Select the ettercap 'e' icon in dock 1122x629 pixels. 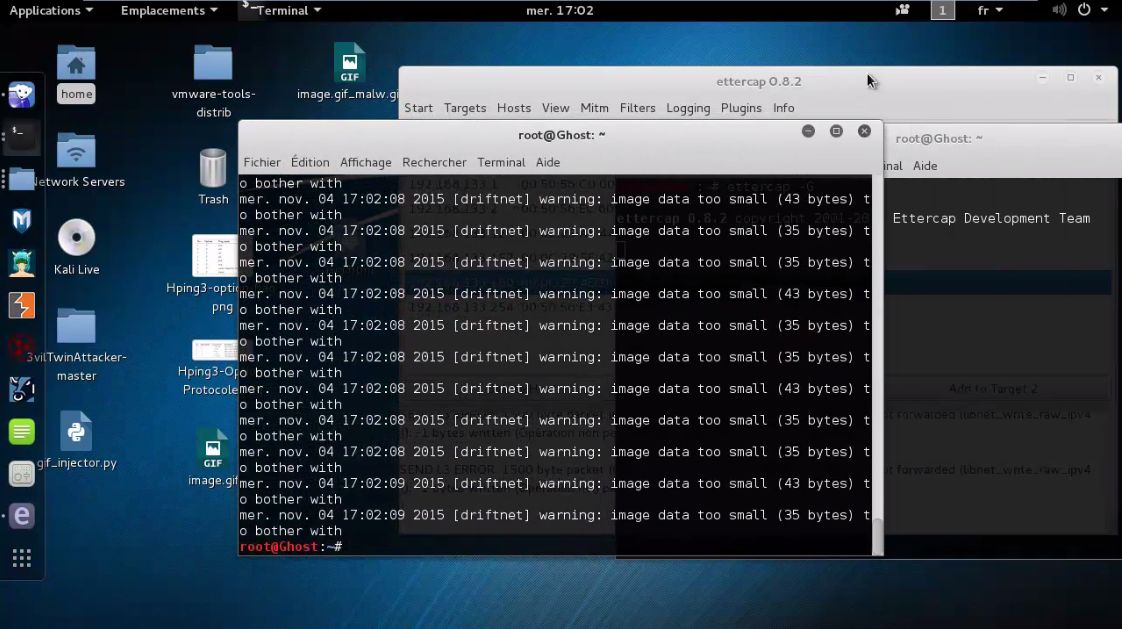(x=21, y=516)
